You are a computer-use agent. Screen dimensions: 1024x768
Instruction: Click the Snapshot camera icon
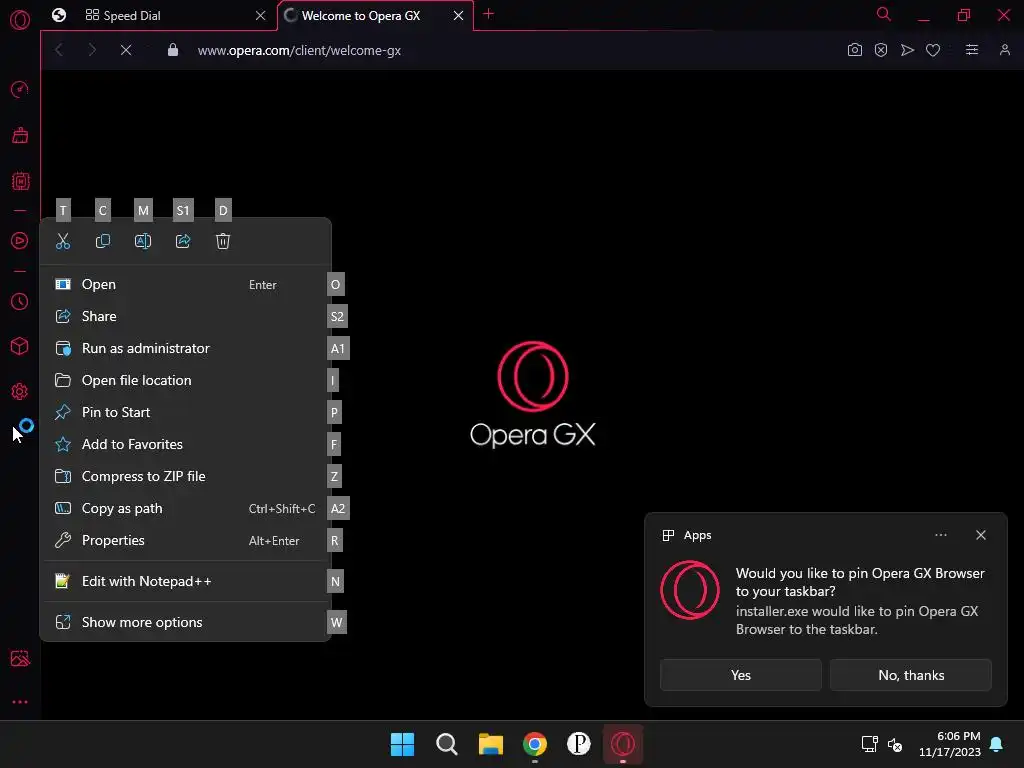(x=854, y=50)
